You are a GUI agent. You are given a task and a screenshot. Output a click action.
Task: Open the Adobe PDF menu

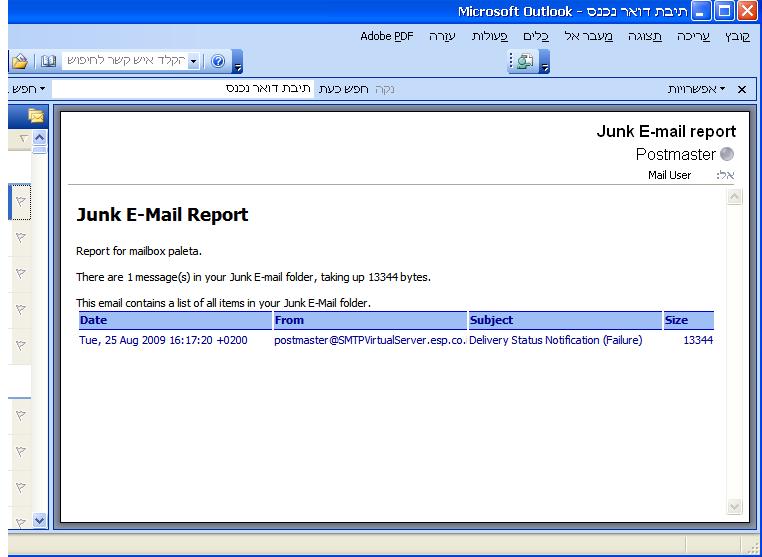click(387, 36)
